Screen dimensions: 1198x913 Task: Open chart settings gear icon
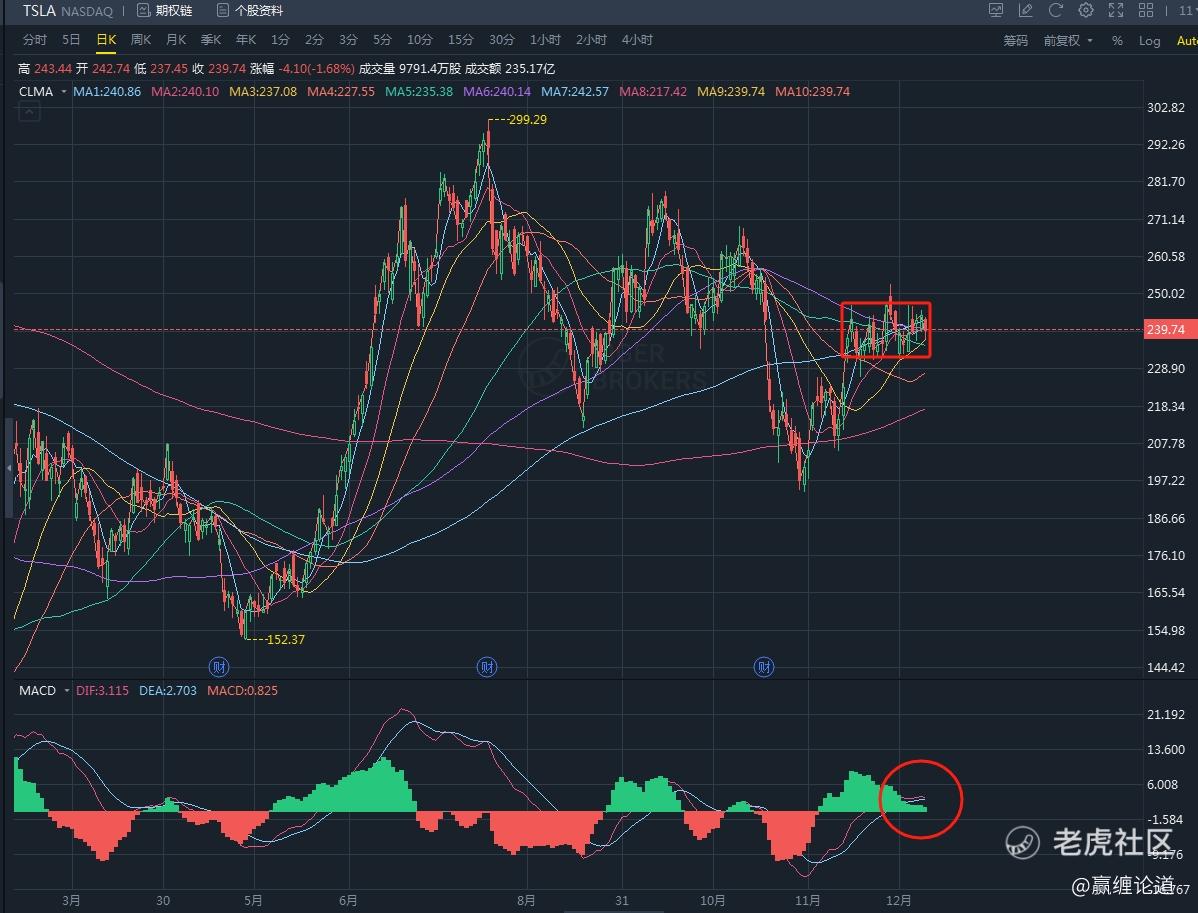(1086, 10)
